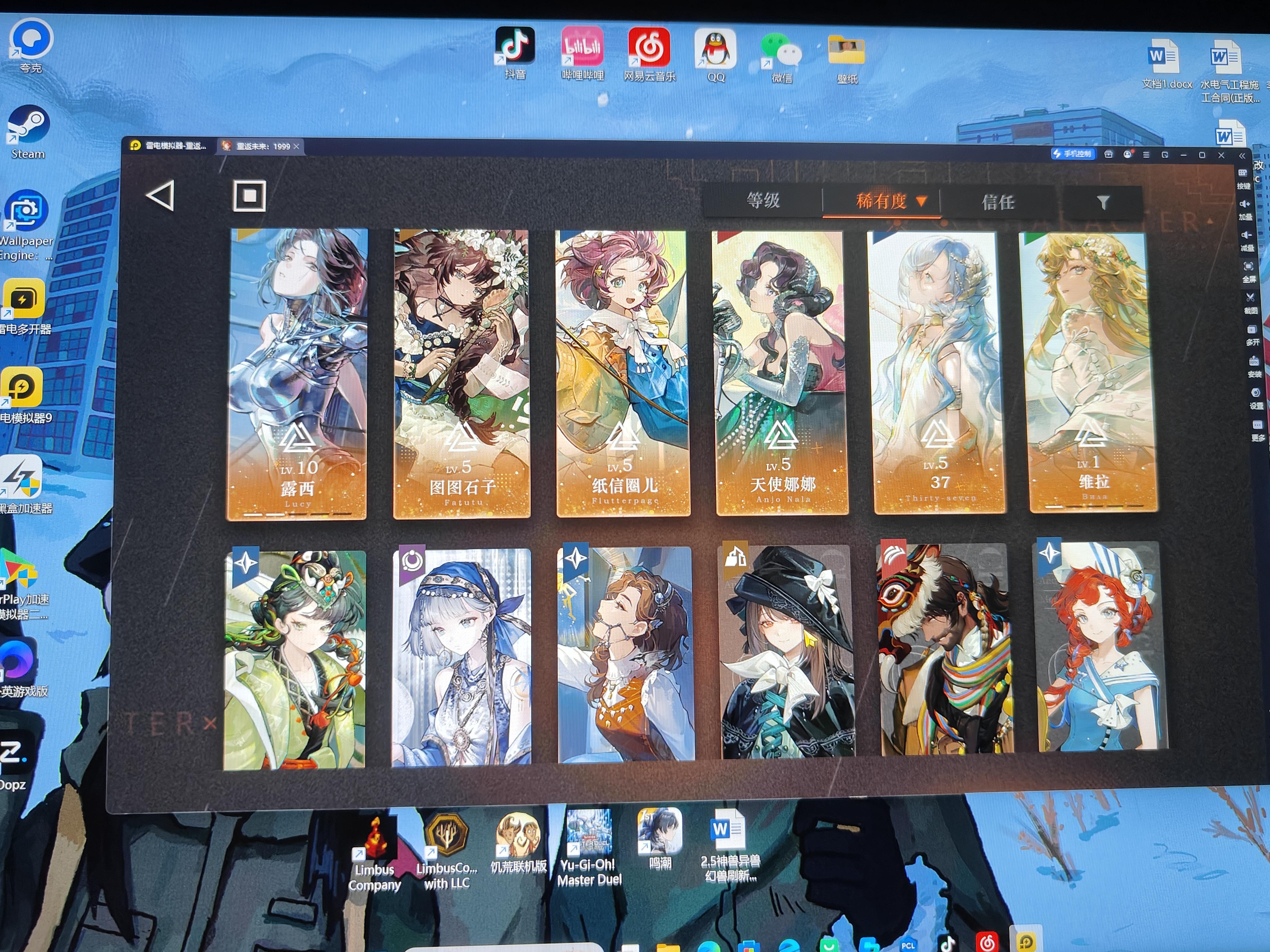Image resolution: width=1270 pixels, height=952 pixels.
Task: Collapse the emulator sidebar with double chevron
Action: click(x=1242, y=156)
